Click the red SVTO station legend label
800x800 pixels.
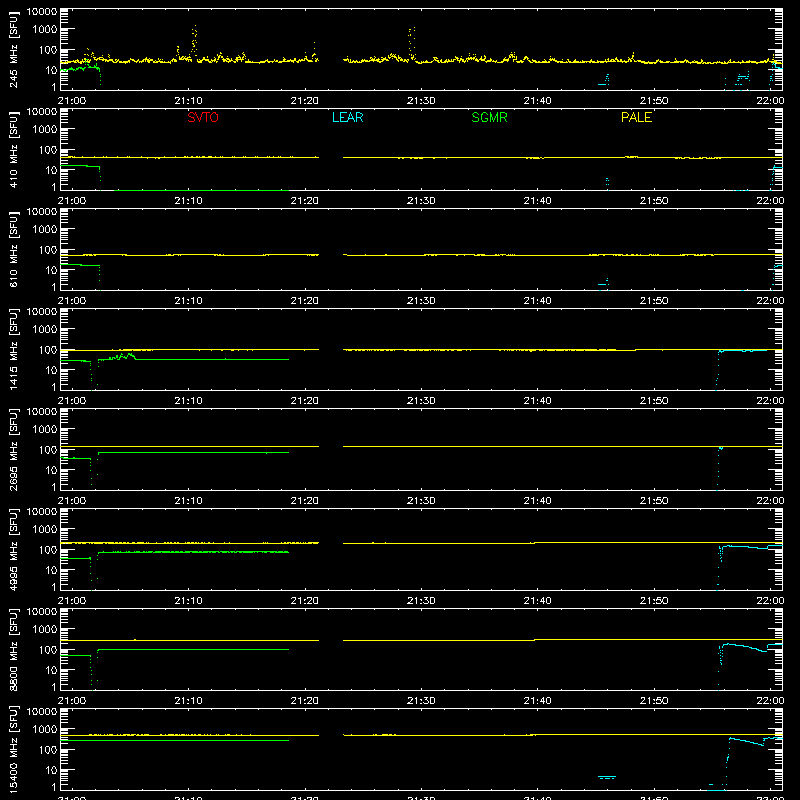203,117
